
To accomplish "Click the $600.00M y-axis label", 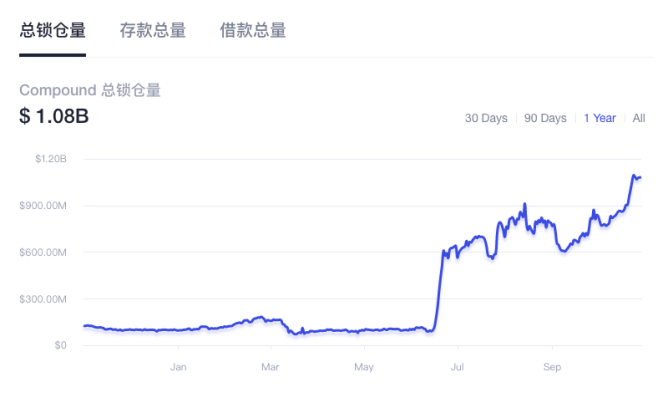I will pos(43,253).
